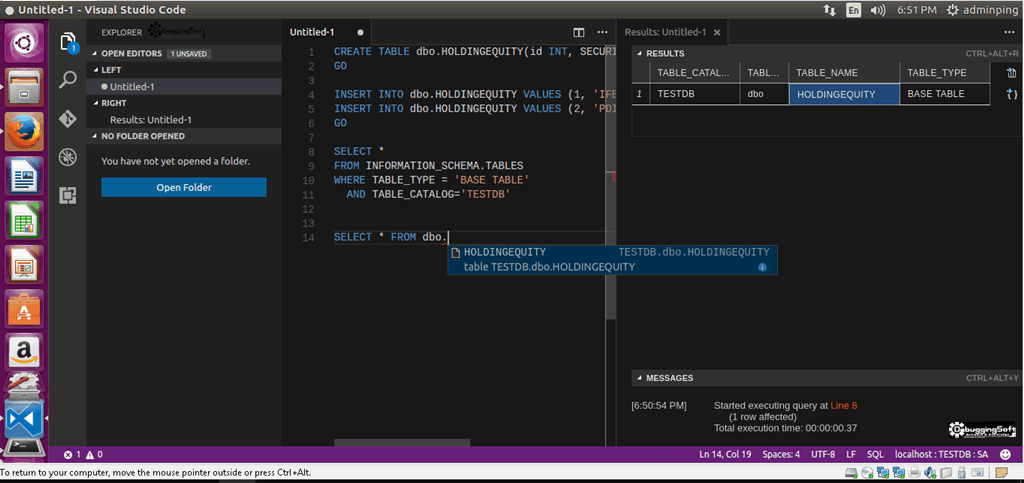Click the Ln 14, Col 19 status item
Screen dimensions: 1024x483
[725, 454]
